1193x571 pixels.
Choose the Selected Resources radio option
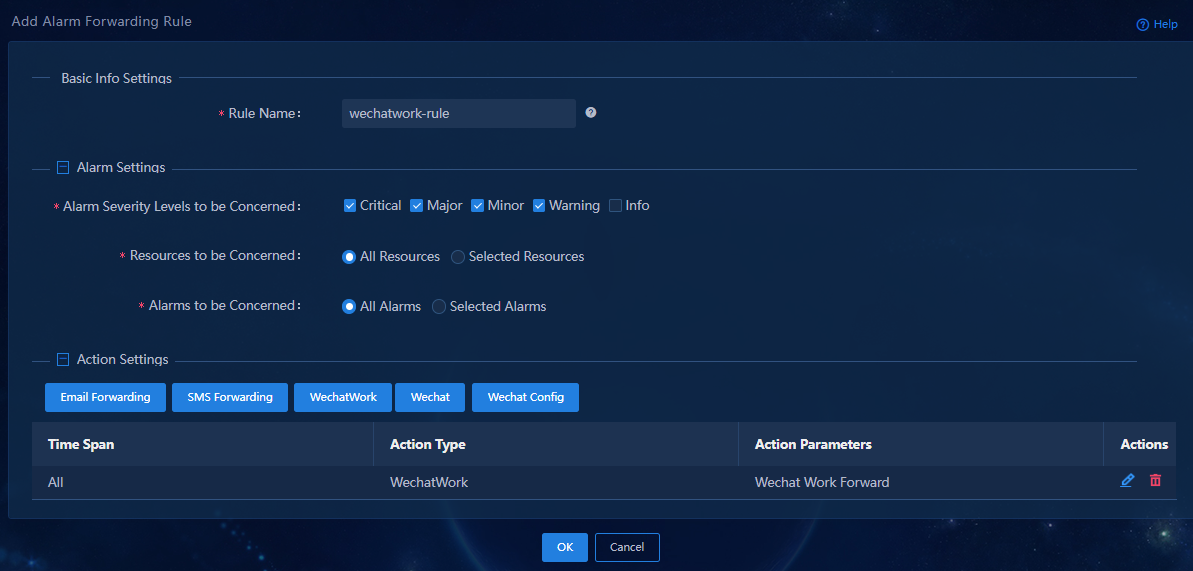coord(458,257)
